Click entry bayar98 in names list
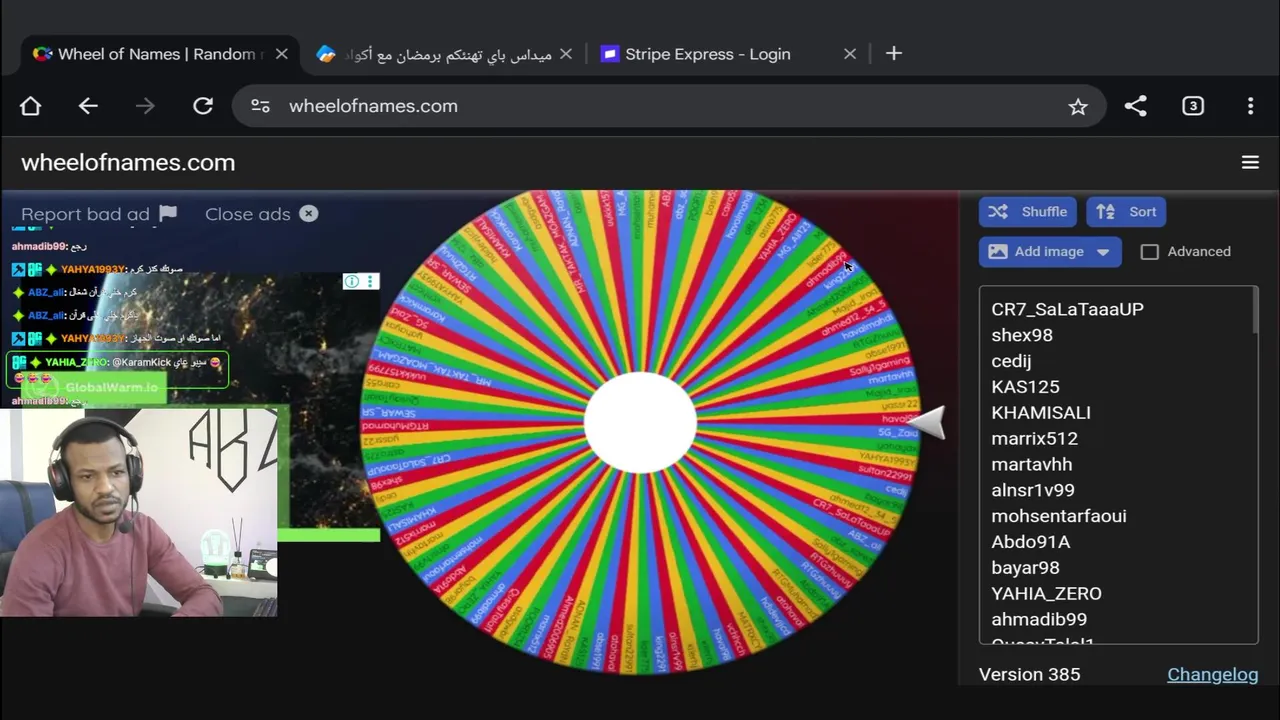 [x=1025, y=568]
